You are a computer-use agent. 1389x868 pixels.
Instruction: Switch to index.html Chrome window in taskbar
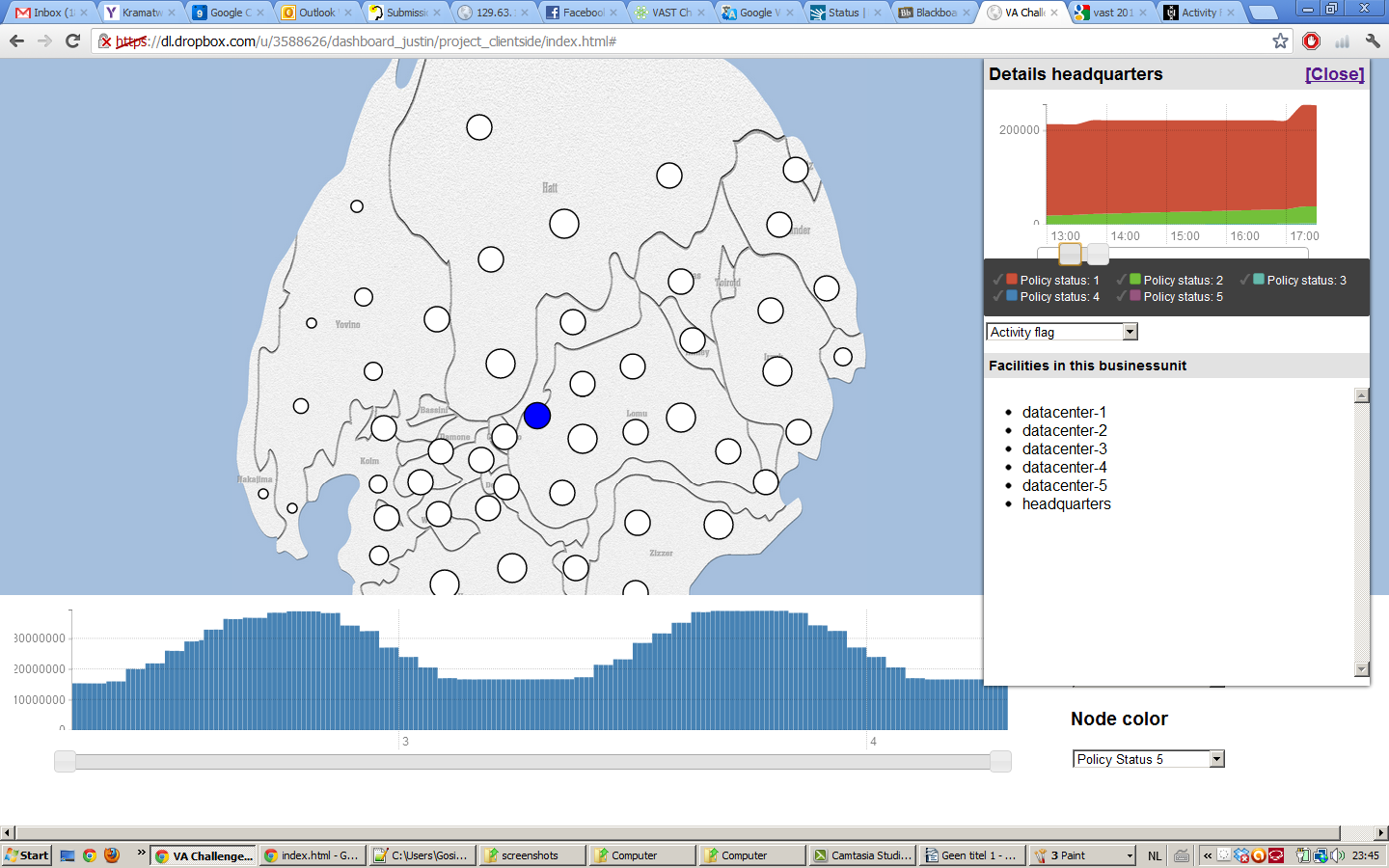pos(313,855)
